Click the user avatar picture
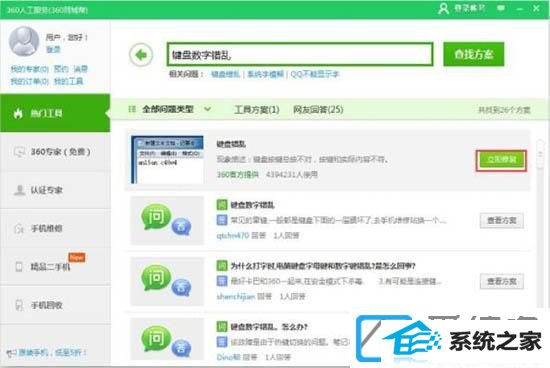The width and height of the screenshot is (550, 368). click(24, 41)
